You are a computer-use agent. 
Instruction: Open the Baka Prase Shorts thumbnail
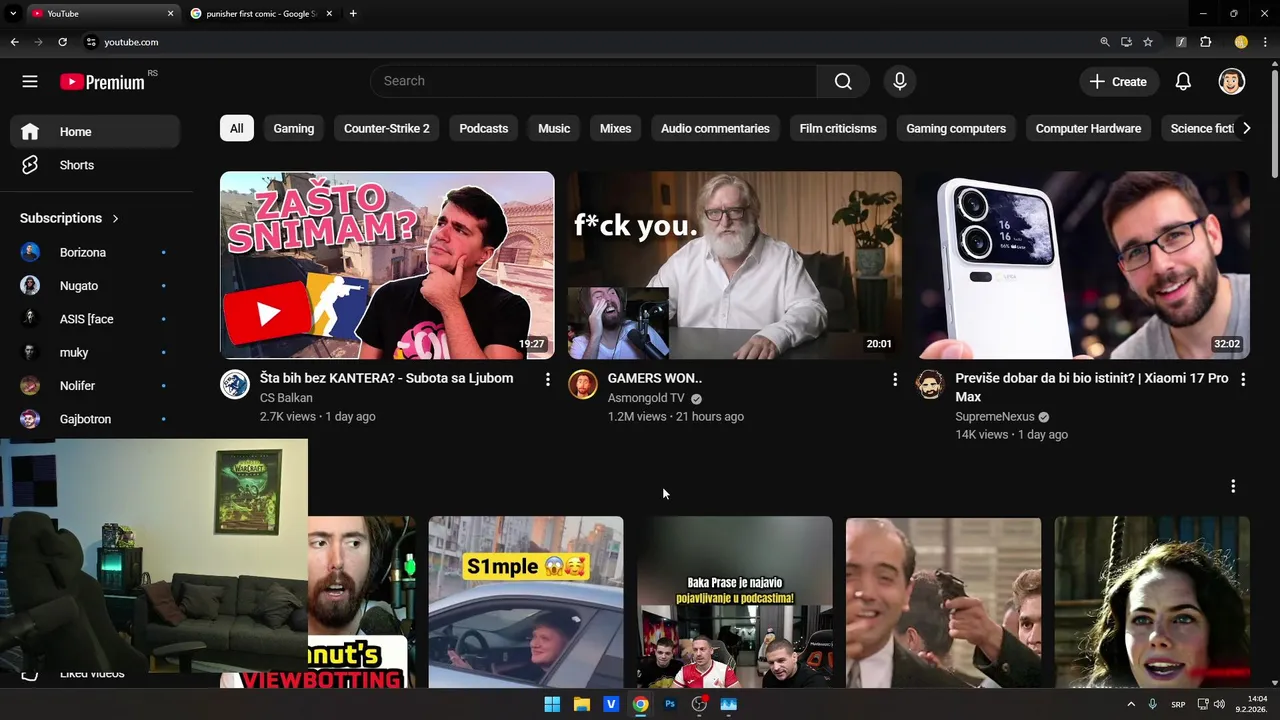pyautogui.click(x=735, y=602)
